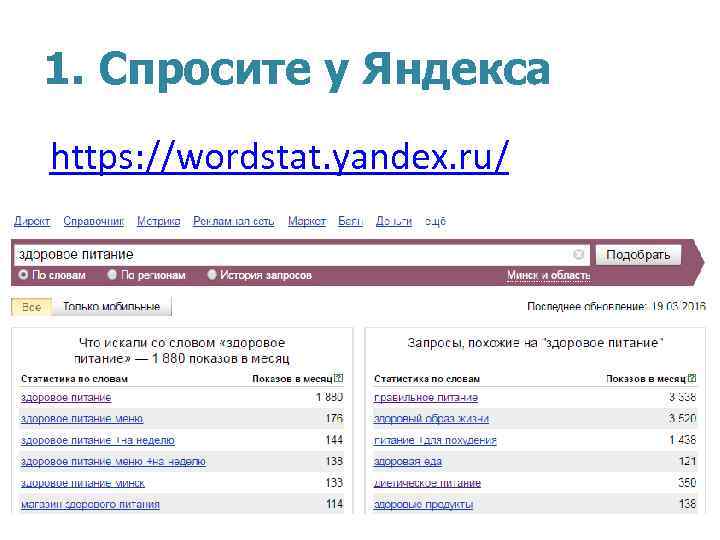Open the https://wordstat.yandex.ru/ hyperlink
Viewport: 720px width, 540px height.
pyautogui.click(x=280, y=156)
